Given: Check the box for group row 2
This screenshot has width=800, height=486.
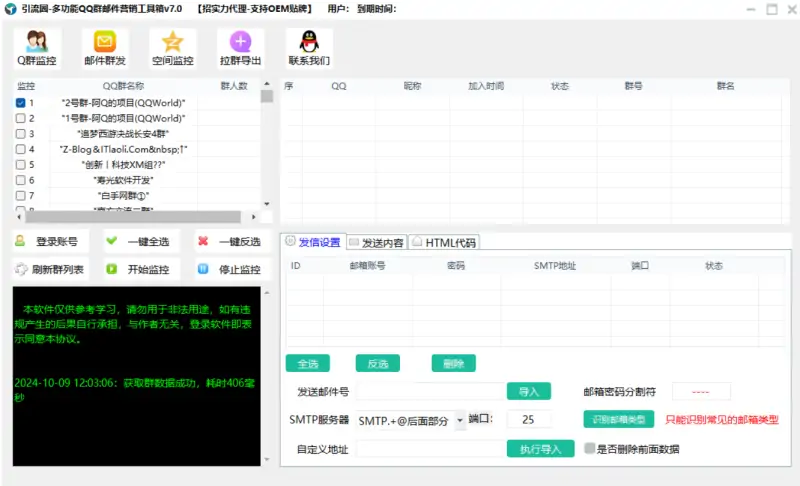Looking at the screenshot, I should 20,118.
